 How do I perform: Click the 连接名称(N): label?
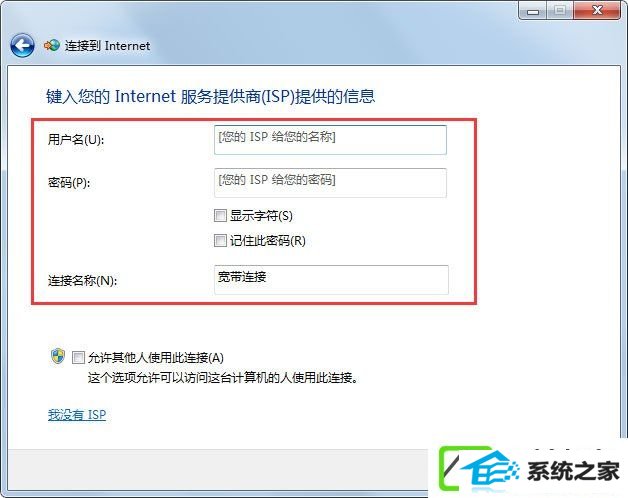(x=83, y=280)
